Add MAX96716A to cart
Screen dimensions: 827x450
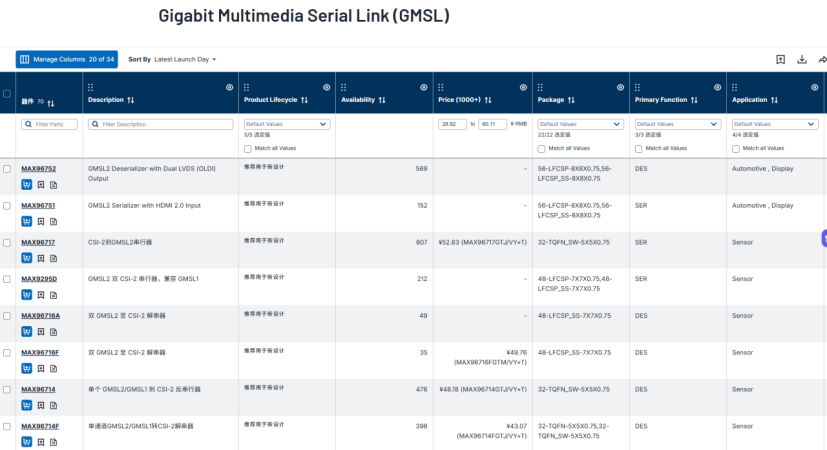26,332
